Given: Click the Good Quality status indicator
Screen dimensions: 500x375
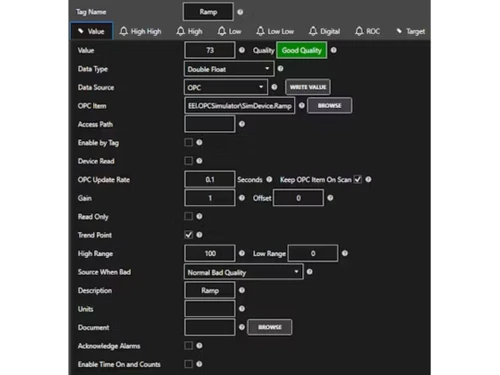Looking at the screenshot, I should pyautogui.click(x=301, y=50).
